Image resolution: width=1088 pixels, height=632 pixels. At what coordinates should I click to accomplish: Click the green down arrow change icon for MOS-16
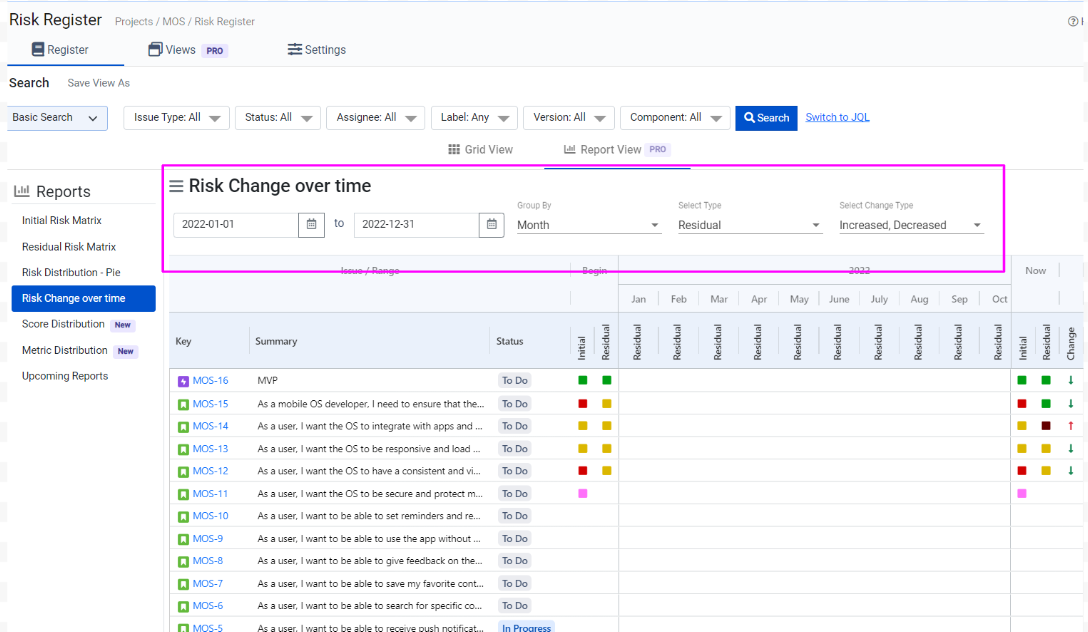click(x=1070, y=380)
